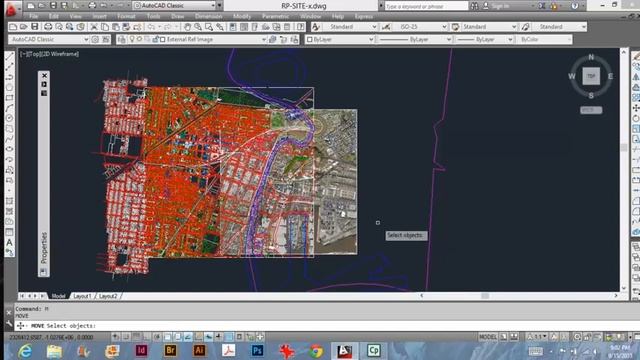
Task: Open the Dimension Style icon
Action: (386, 27)
